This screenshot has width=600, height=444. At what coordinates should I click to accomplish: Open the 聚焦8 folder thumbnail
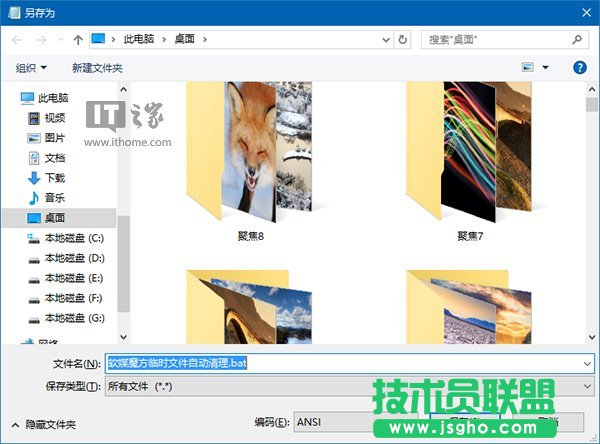pyautogui.click(x=246, y=160)
